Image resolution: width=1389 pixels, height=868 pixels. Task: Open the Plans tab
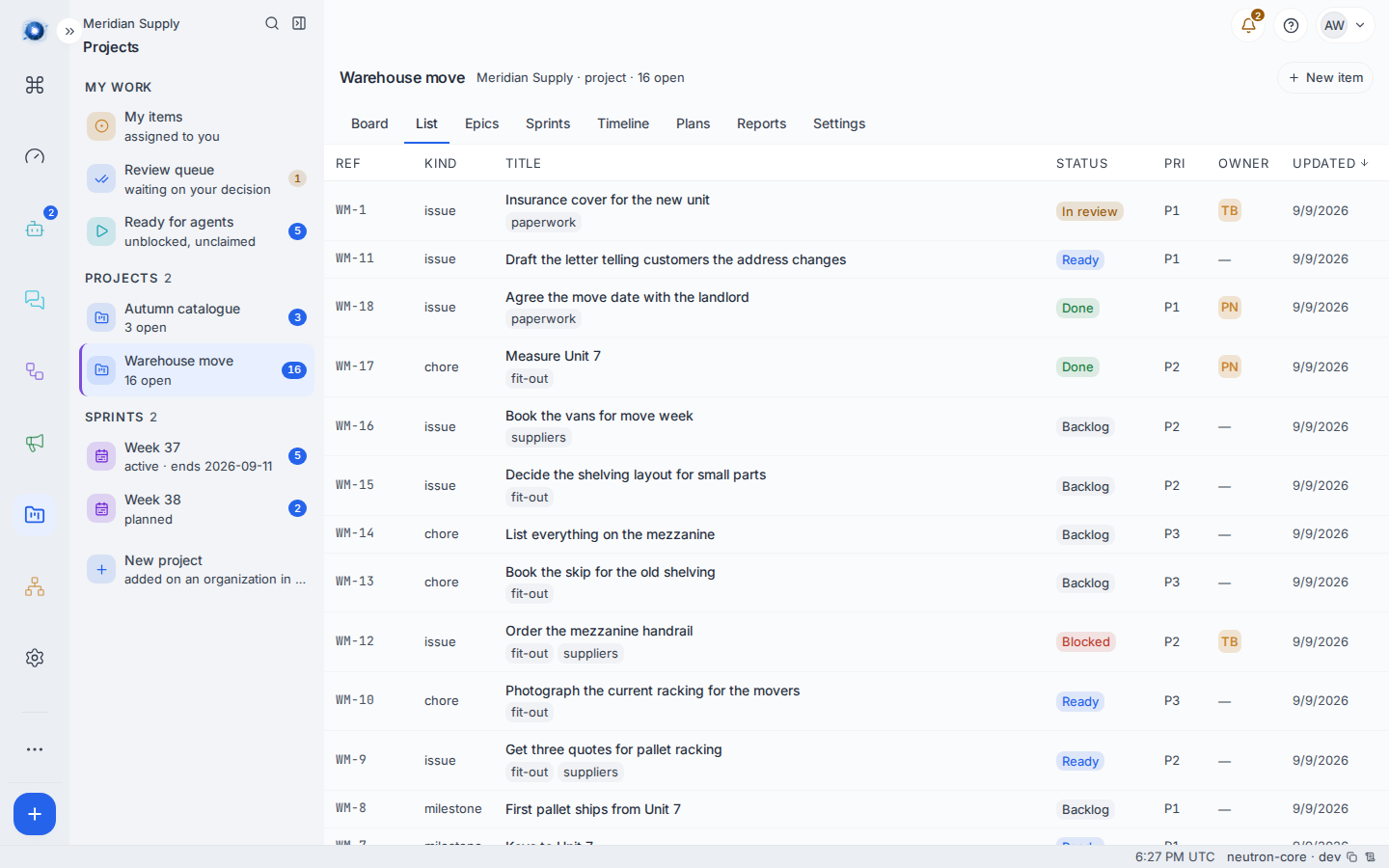tap(693, 123)
